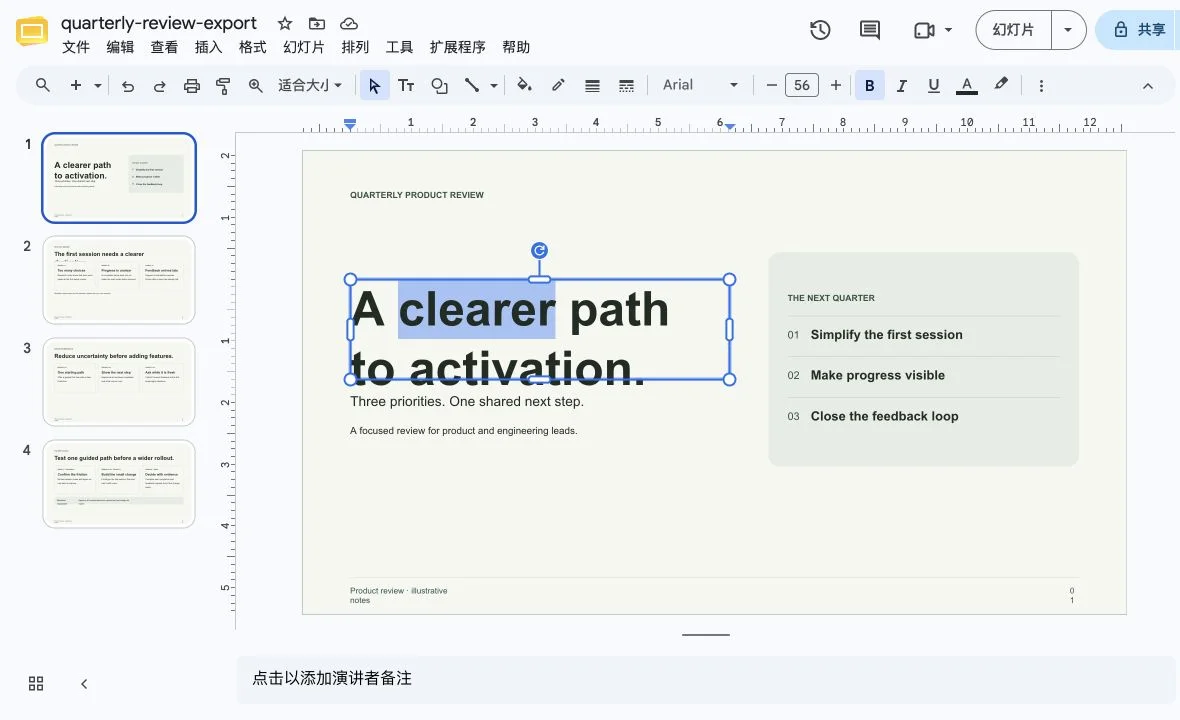Open the 查看 menu
1180x720 pixels.
(164, 47)
